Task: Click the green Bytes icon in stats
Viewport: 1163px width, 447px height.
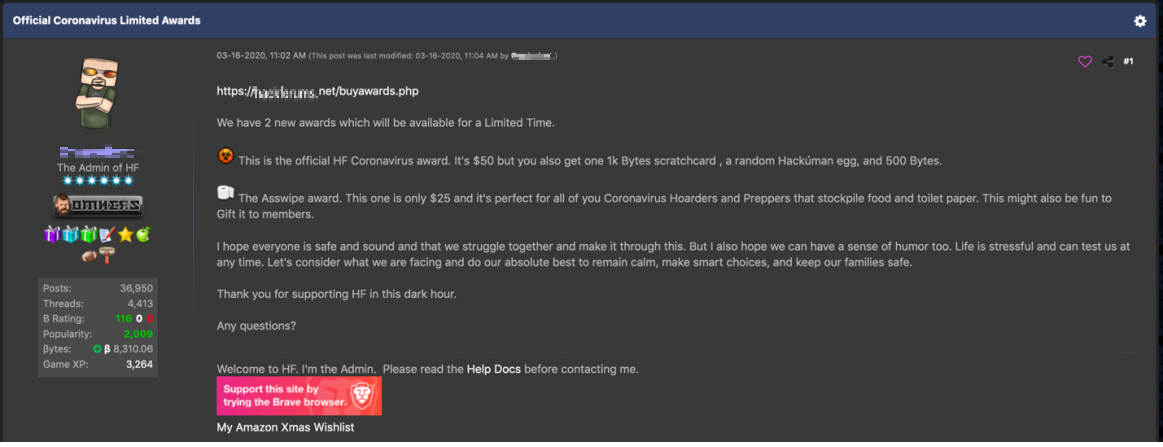Action: coord(98,349)
